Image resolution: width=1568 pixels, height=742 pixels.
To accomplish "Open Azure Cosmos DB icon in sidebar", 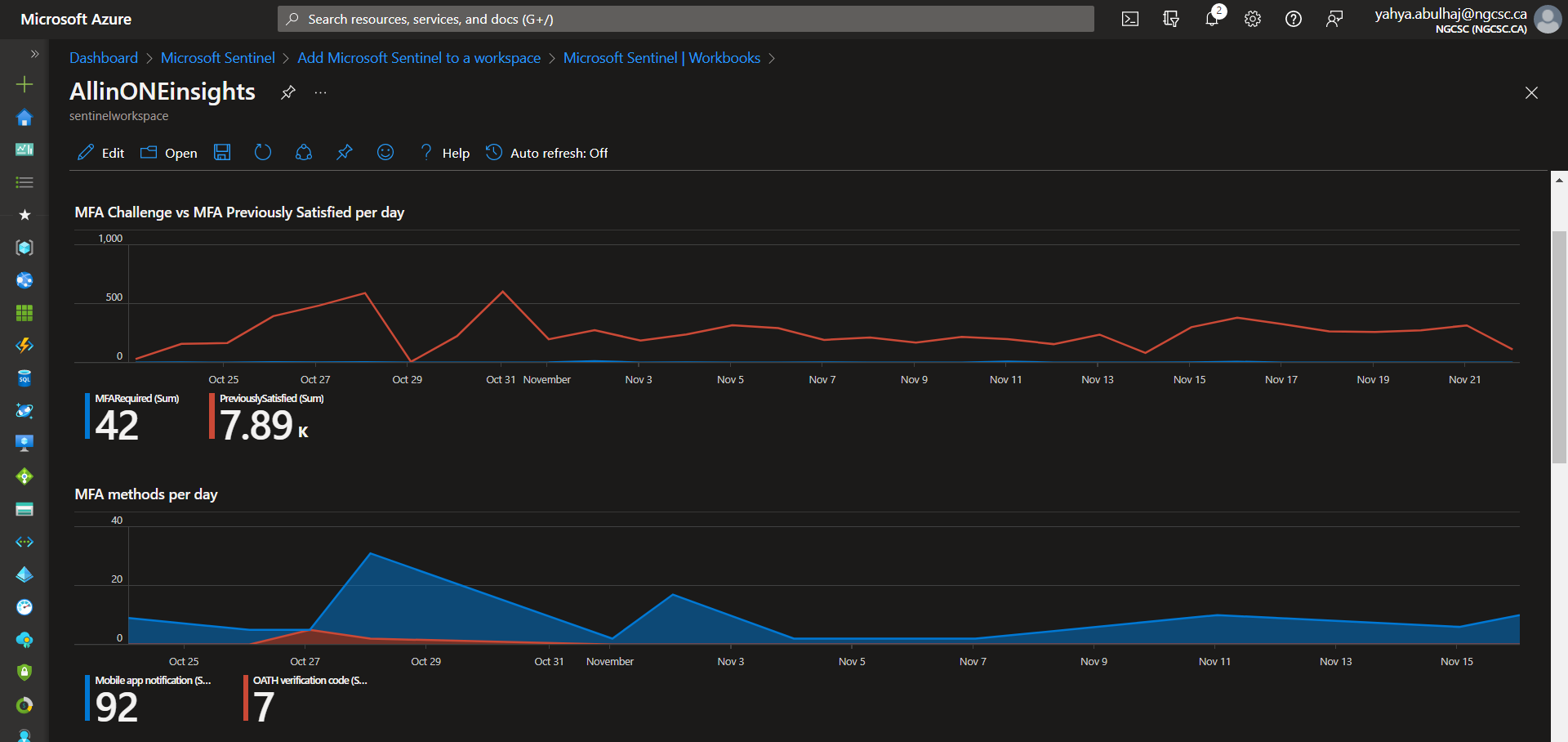I will pos(24,411).
